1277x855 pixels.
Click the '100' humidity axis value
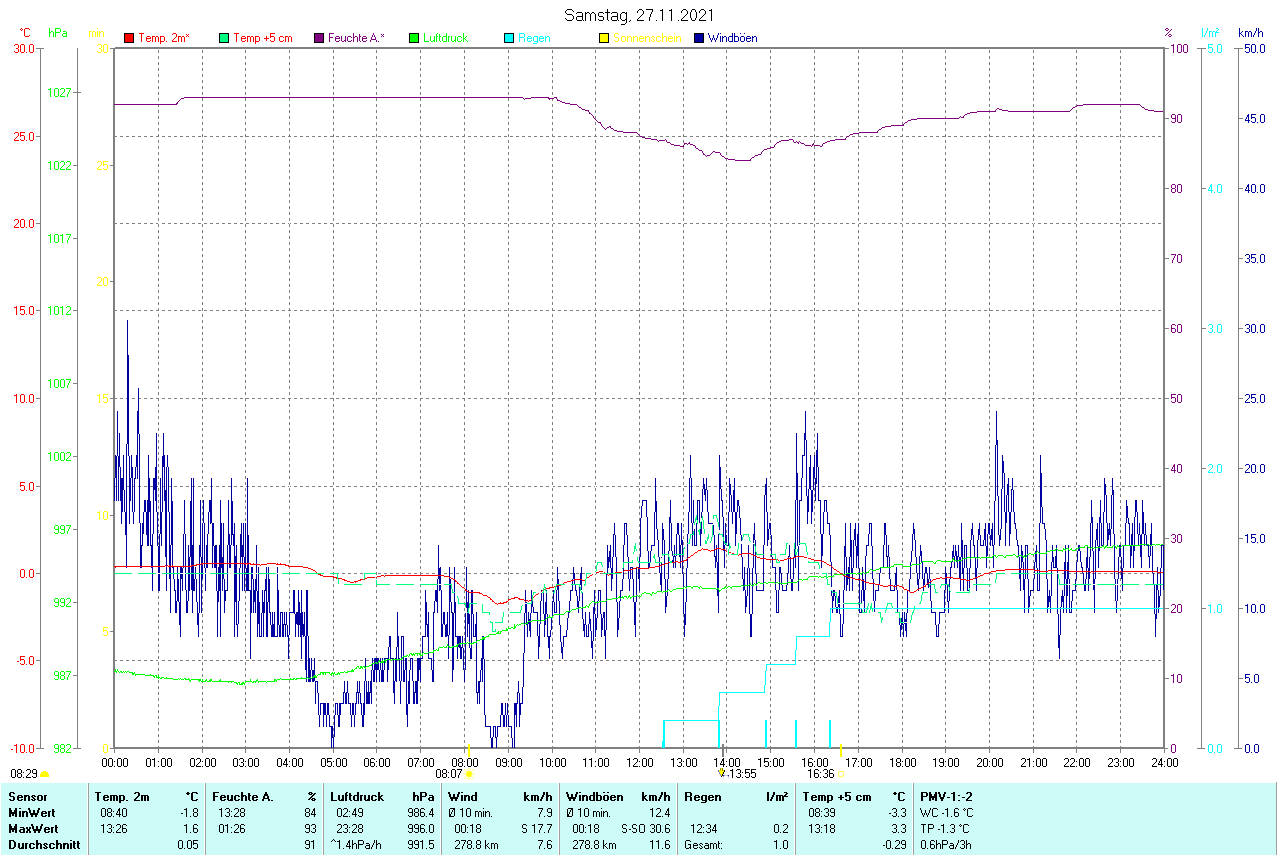(x=1178, y=48)
